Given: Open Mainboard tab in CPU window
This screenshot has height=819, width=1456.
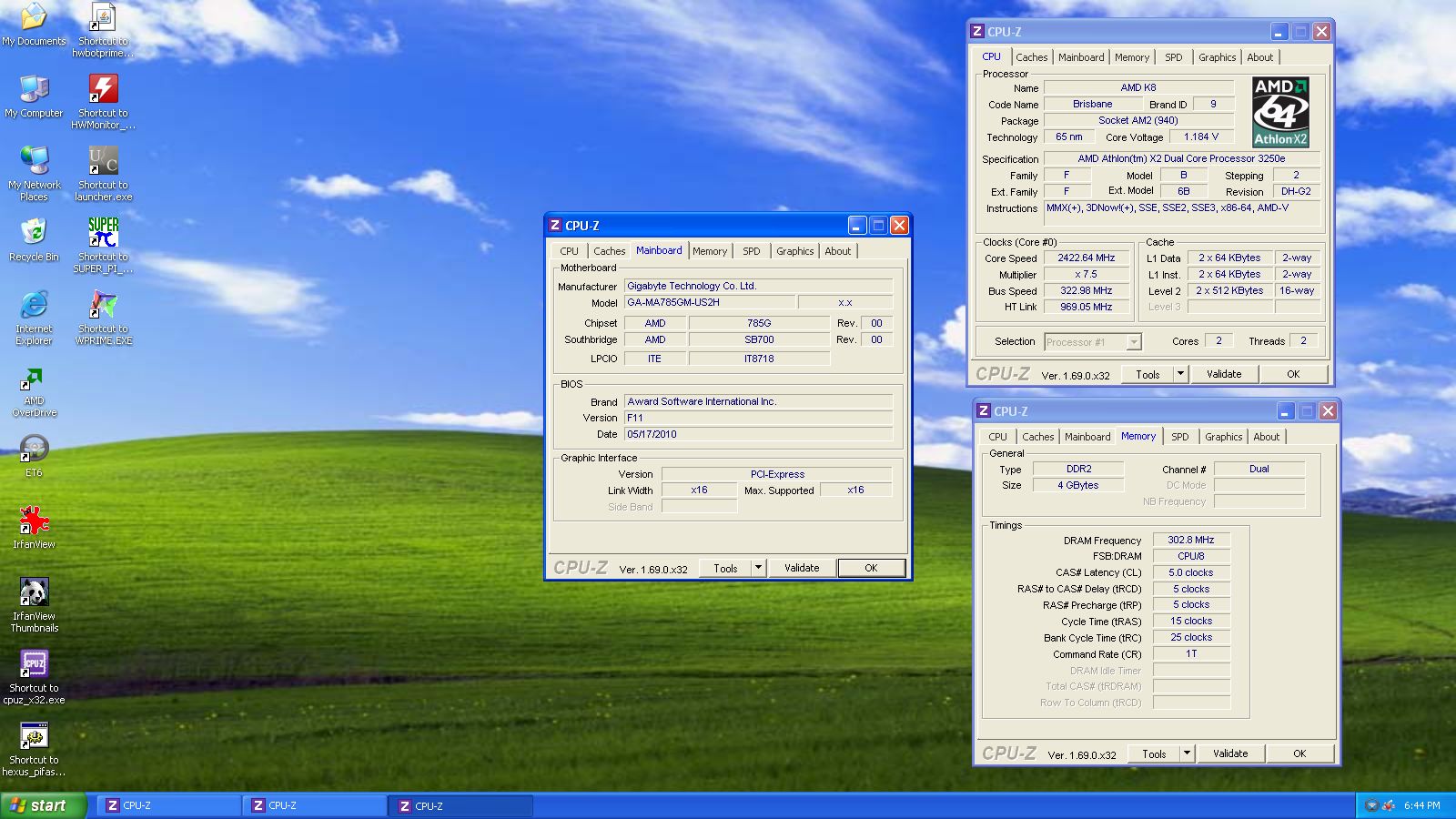Looking at the screenshot, I should (1080, 57).
